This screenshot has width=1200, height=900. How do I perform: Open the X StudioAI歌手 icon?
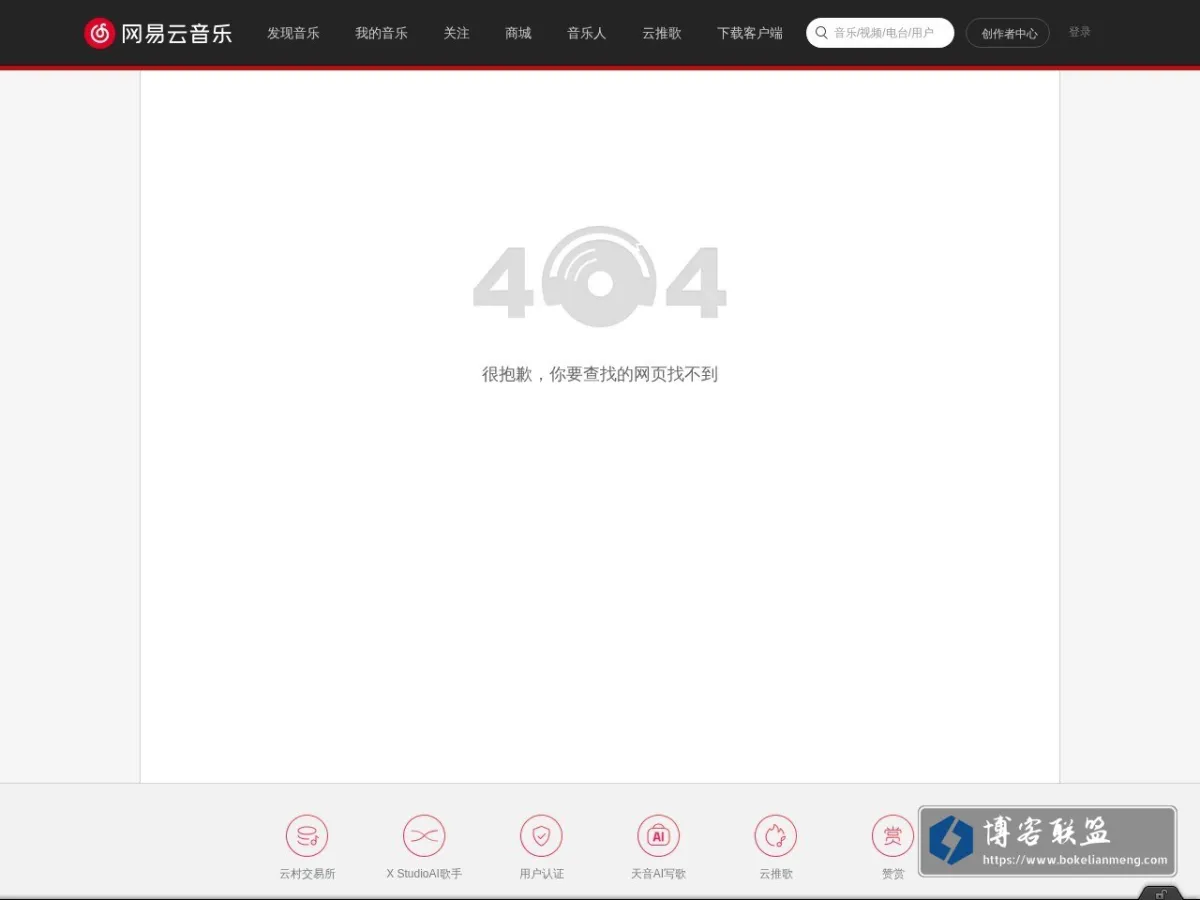pyautogui.click(x=424, y=836)
